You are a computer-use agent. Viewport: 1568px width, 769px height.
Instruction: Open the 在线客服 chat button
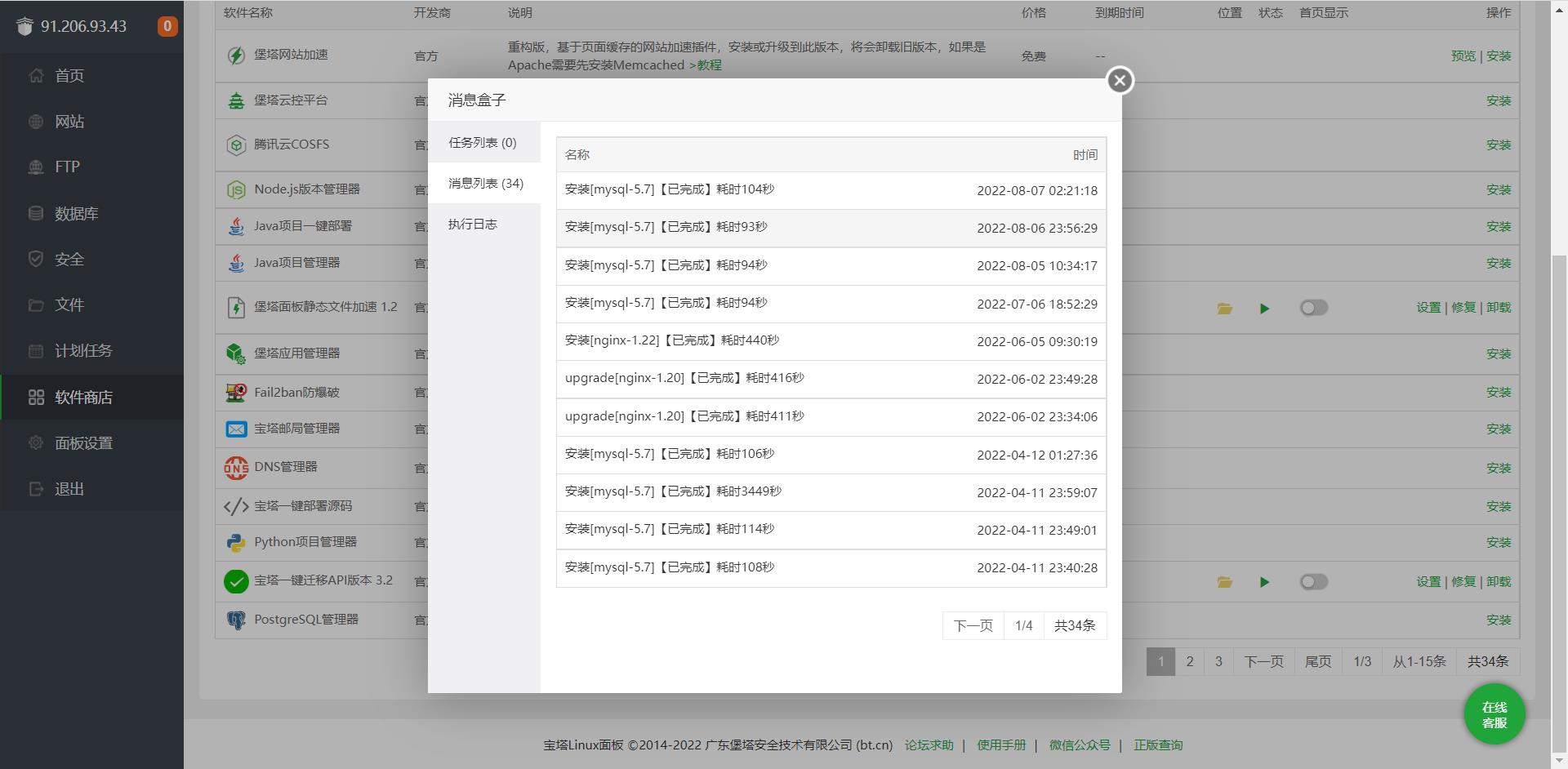1494,715
